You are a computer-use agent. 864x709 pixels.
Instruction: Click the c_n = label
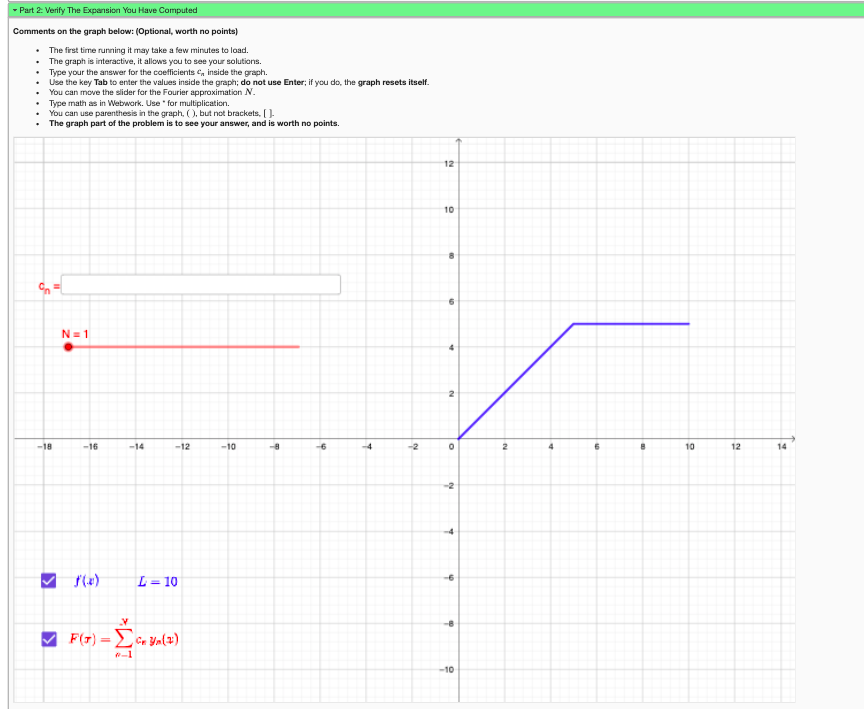49,286
